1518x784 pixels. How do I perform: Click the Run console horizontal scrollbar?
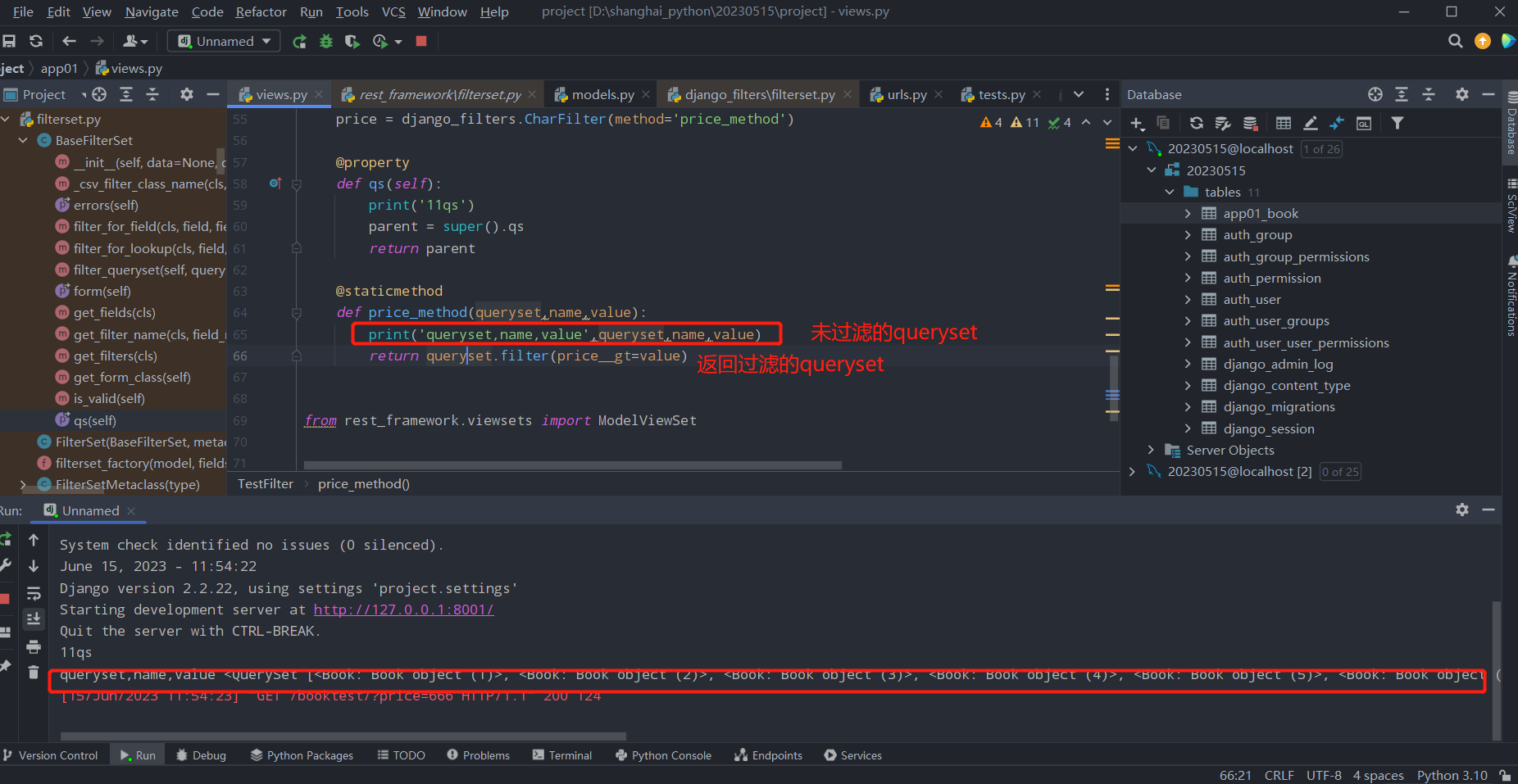click(x=343, y=736)
